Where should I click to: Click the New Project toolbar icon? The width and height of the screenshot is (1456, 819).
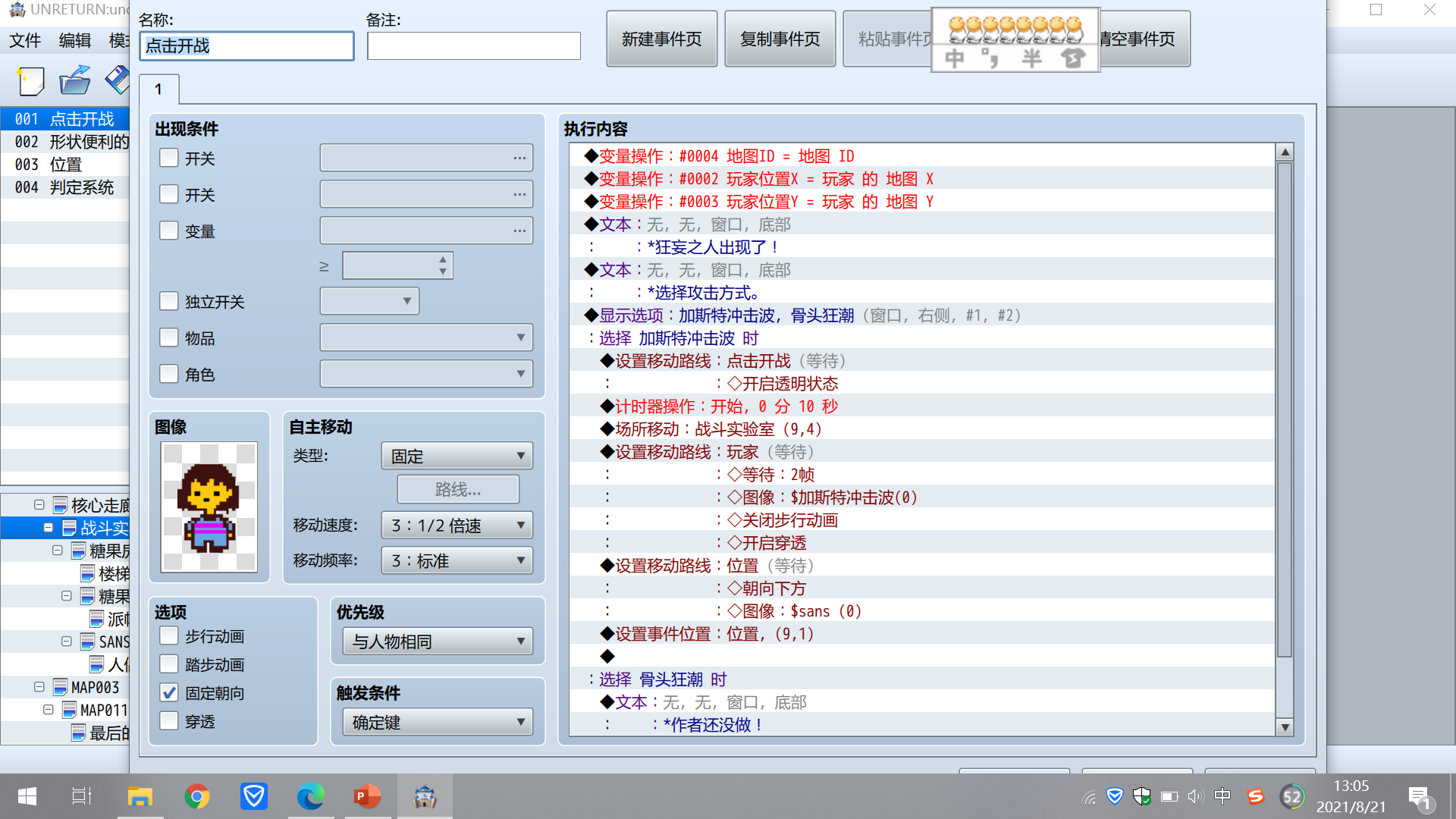click(x=30, y=80)
